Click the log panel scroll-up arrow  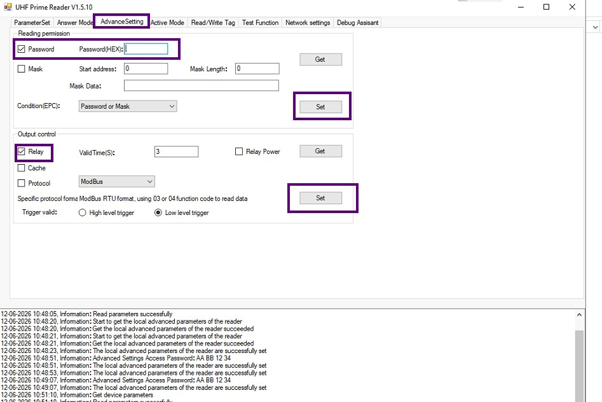[579, 315]
